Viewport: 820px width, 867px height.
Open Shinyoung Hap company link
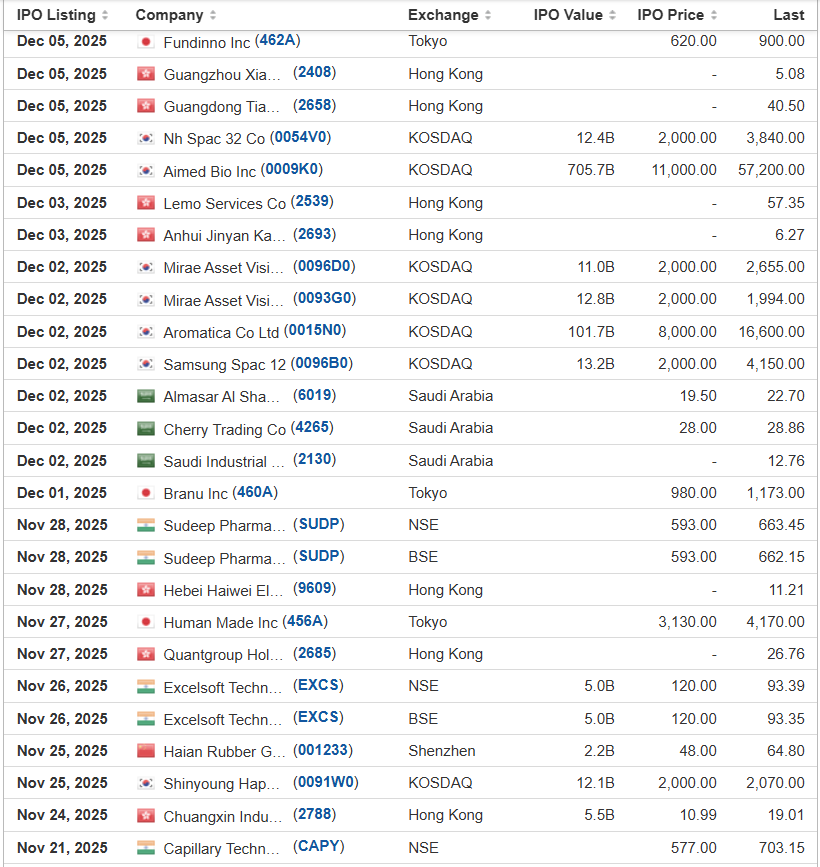tap(222, 784)
